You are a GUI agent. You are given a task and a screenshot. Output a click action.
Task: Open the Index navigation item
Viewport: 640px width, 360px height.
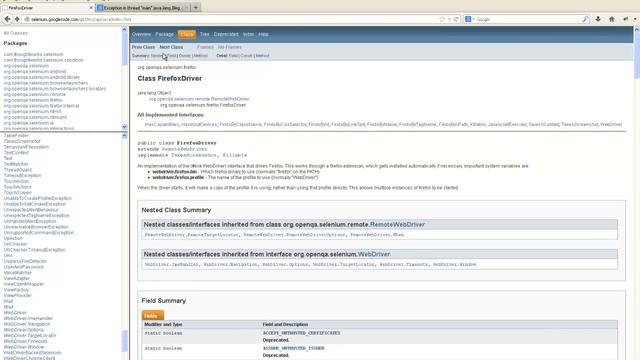[x=248, y=34]
